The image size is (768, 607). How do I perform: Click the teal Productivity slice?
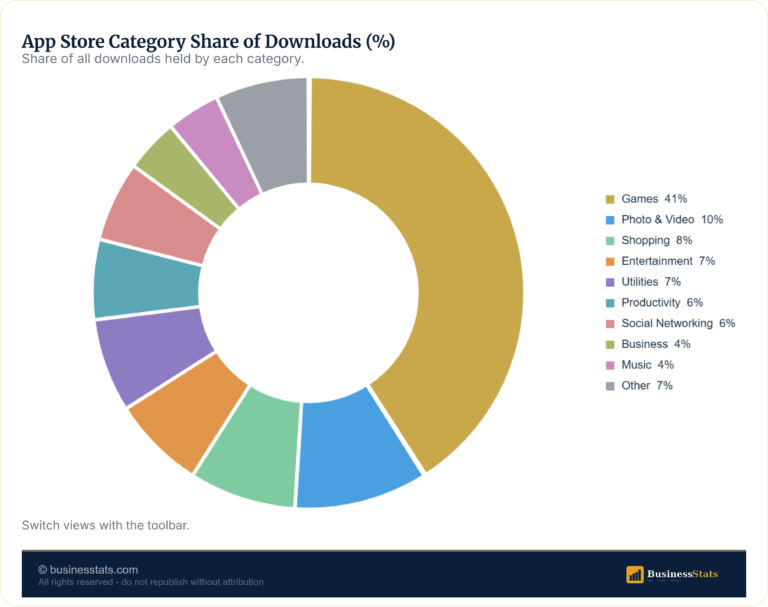click(x=146, y=282)
